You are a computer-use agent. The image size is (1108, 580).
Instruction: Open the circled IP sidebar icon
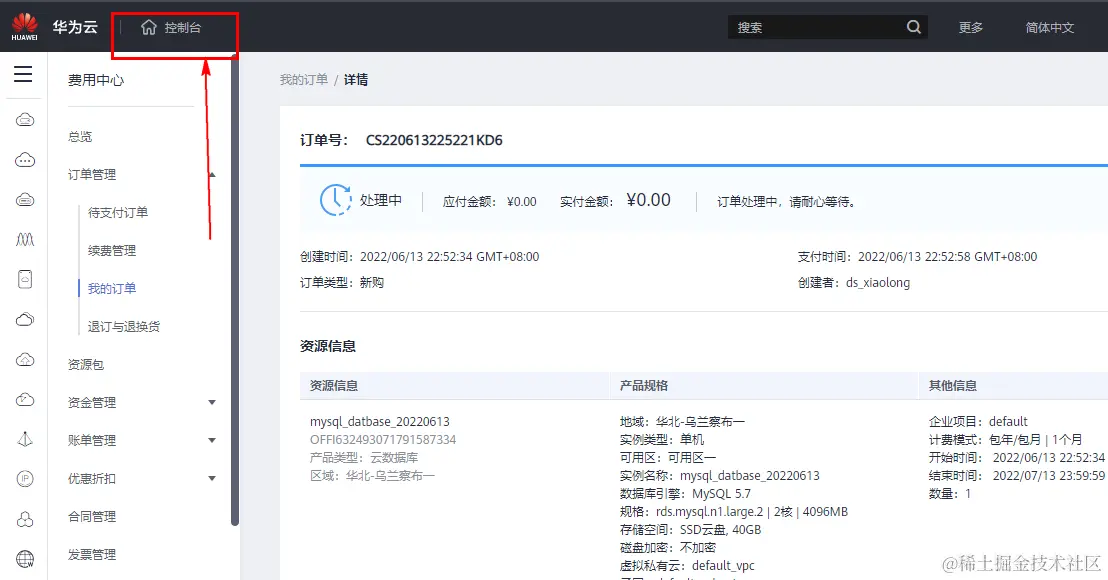pyautogui.click(x=25, y=479)
